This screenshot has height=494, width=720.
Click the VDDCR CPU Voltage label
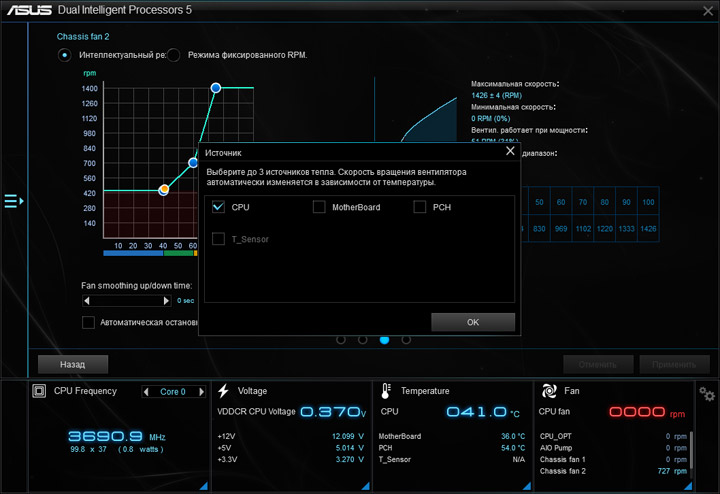[256, 412]
